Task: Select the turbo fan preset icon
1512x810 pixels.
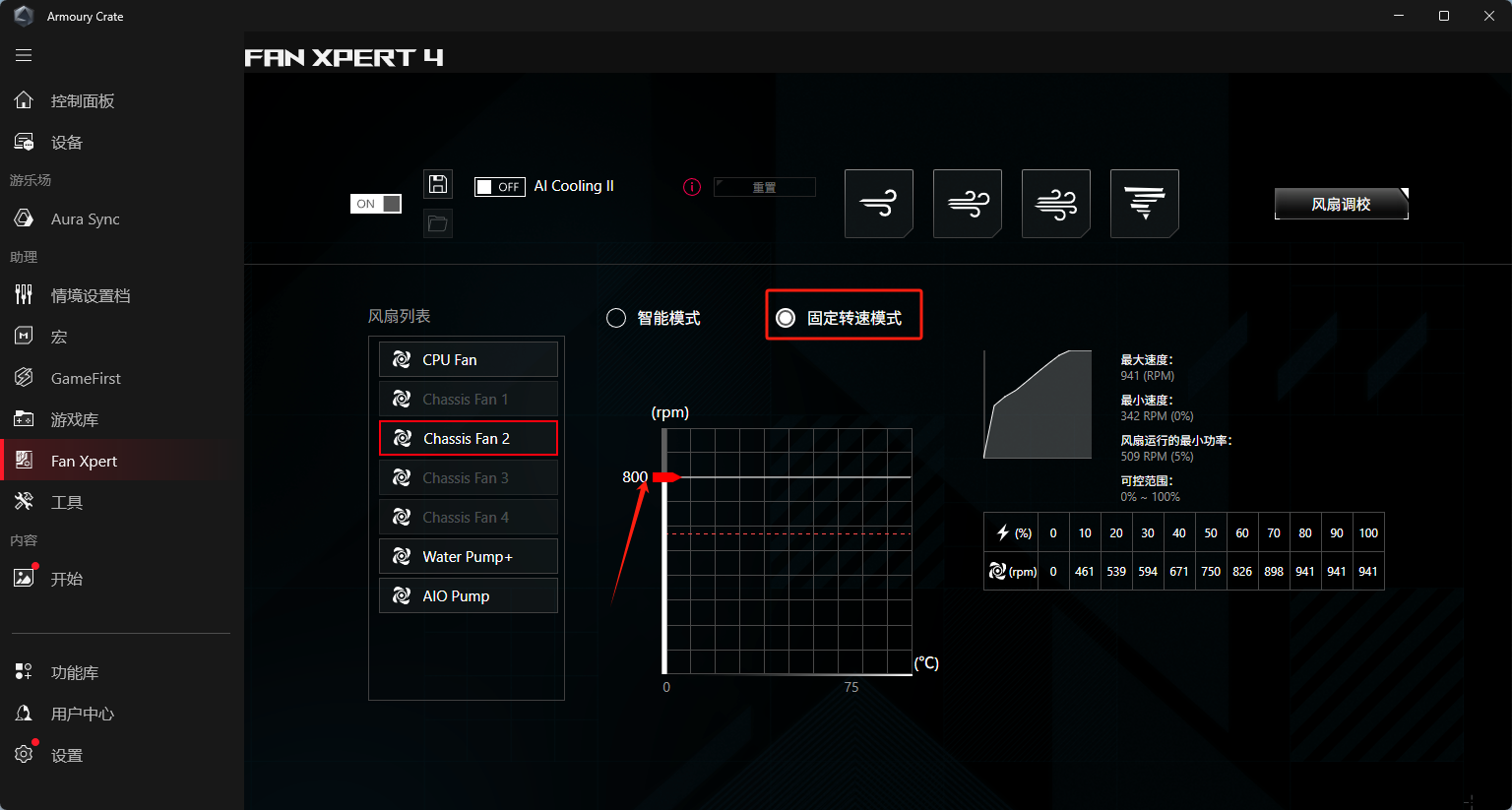Action: tap(1056, 204)
